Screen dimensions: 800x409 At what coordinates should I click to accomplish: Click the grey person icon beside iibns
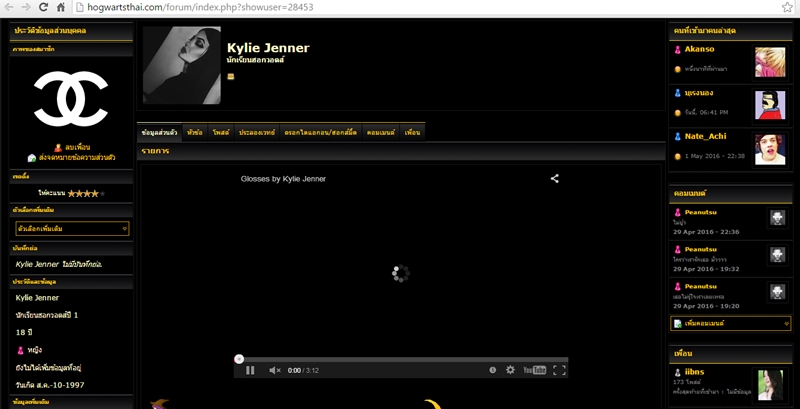tap(678, 372)
